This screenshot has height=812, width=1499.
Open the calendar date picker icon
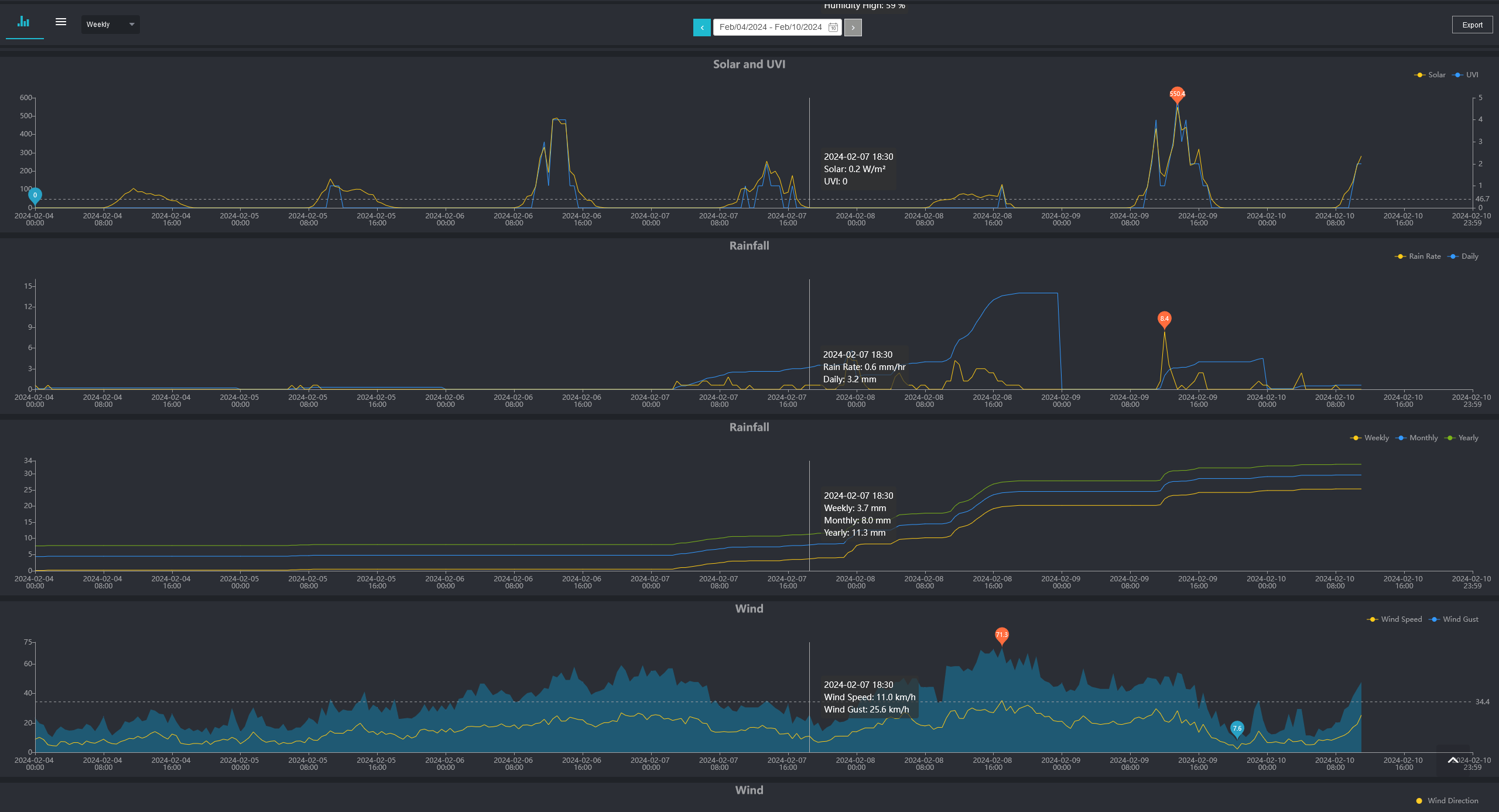[833, 28]
